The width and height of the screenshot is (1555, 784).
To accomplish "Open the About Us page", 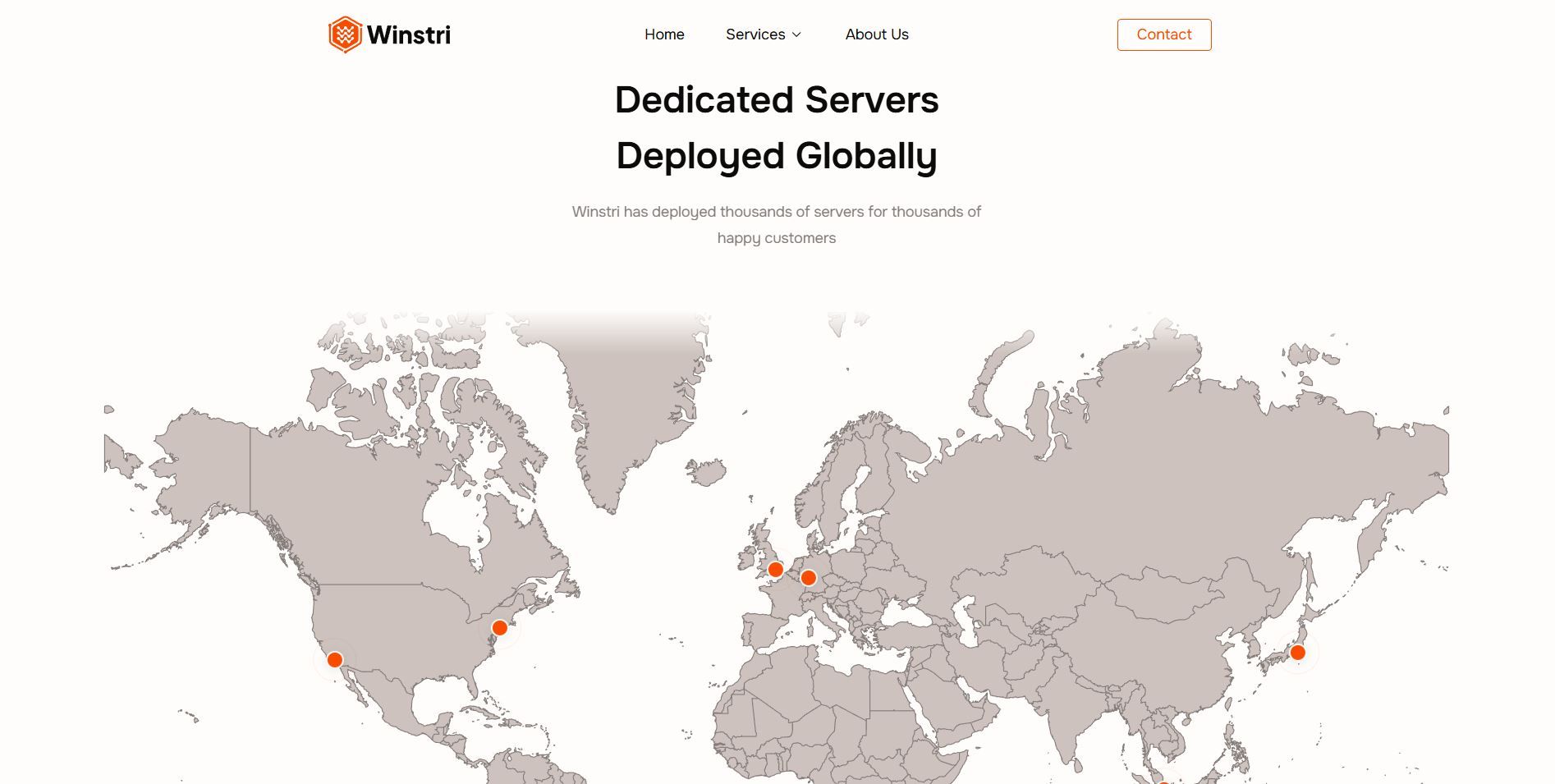I will click(x=876, y=34).
